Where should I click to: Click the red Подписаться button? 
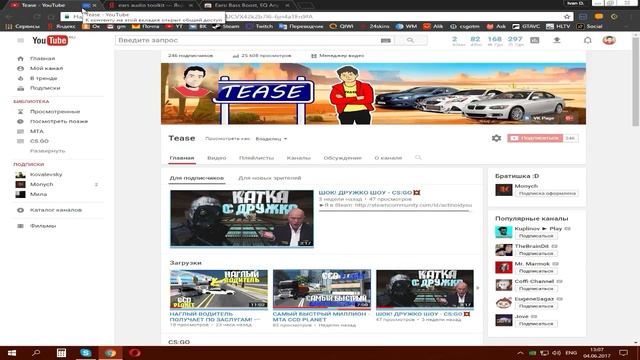coord(535,138)
